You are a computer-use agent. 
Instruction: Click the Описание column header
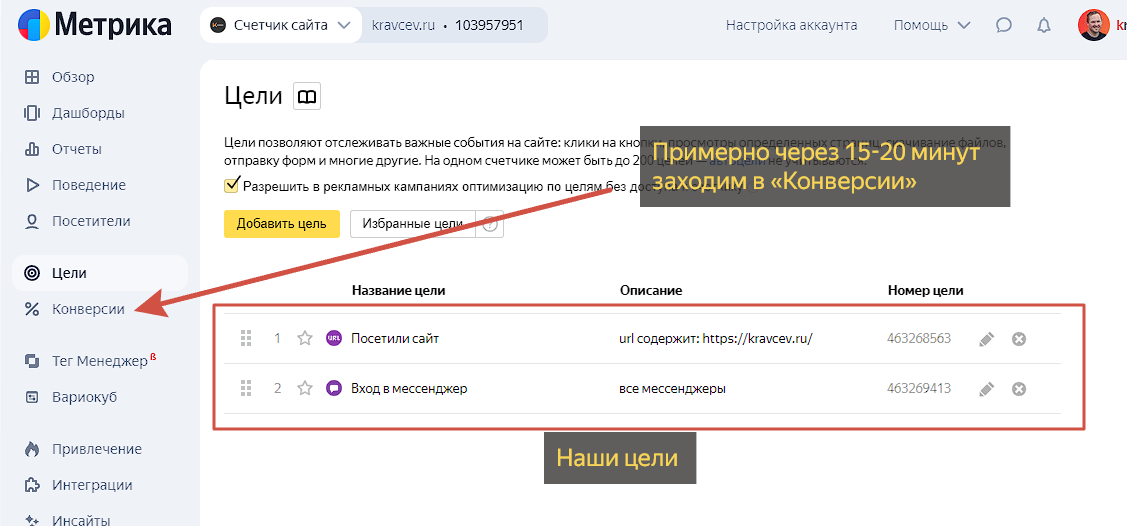[650, 290]
